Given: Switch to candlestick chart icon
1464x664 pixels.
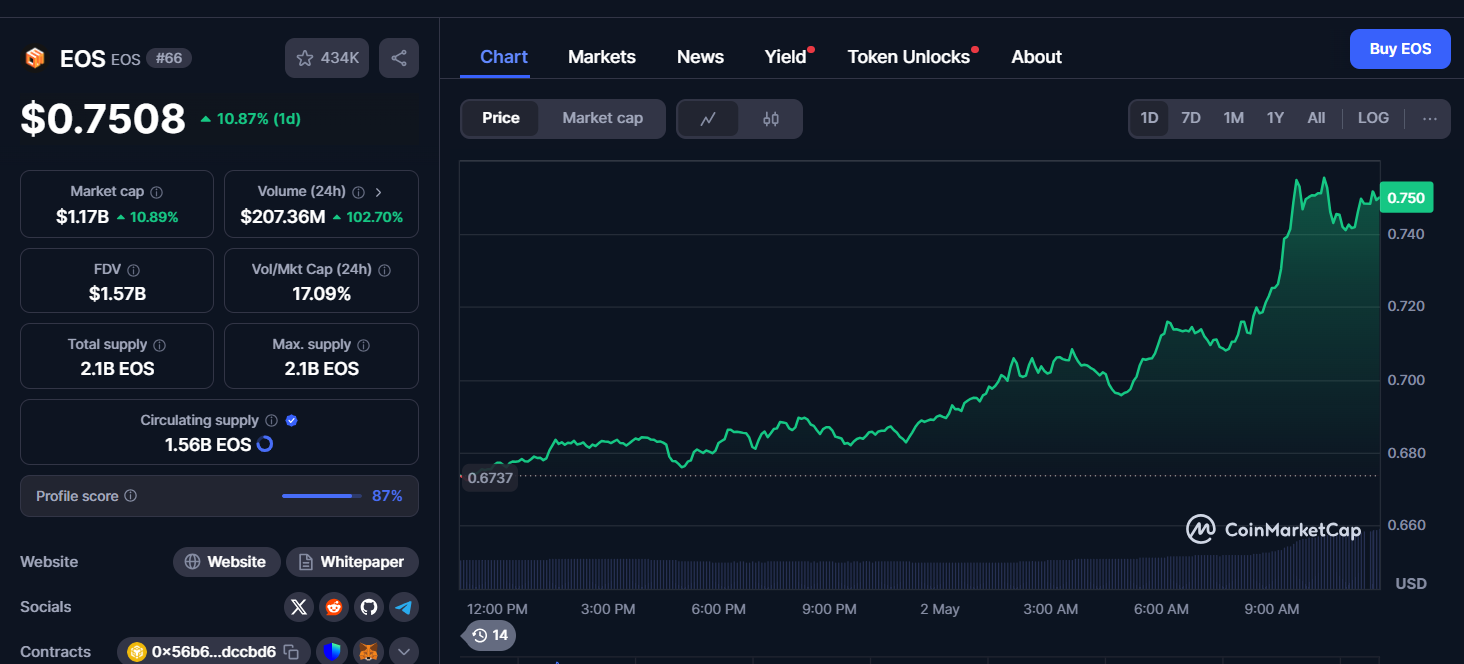Looking at the screenshot, I should 770,119.
